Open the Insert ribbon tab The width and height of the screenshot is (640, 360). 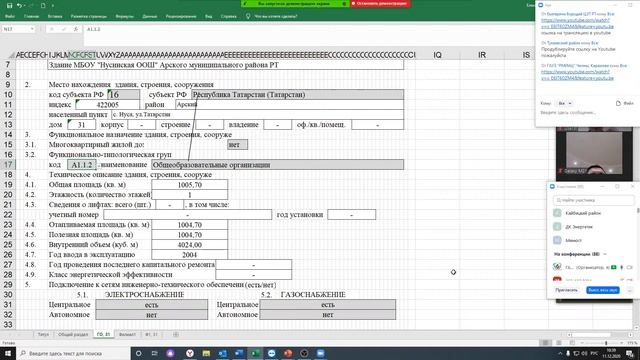point(55,16)
